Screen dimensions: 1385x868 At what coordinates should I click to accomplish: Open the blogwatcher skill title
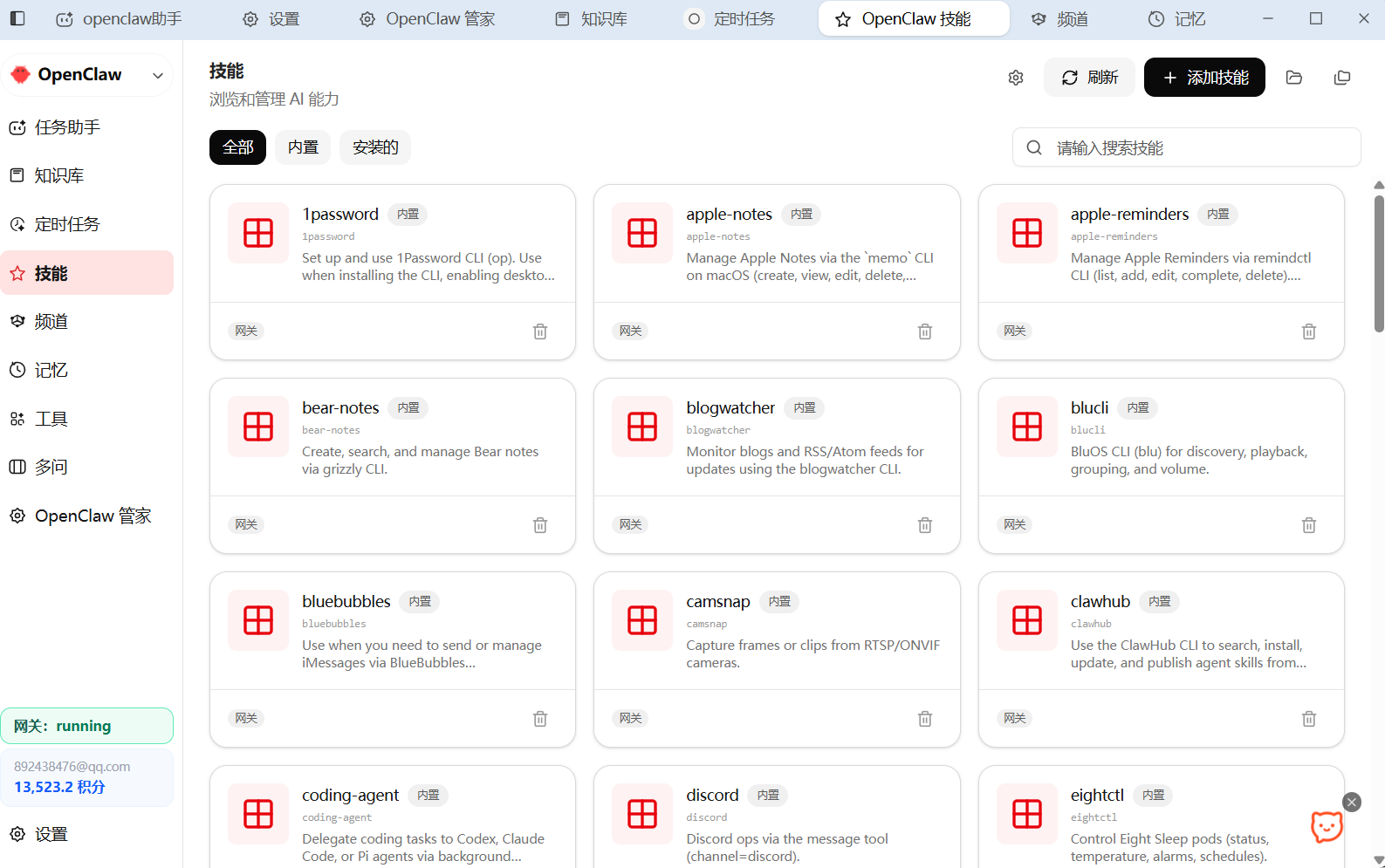click(730, 407)
